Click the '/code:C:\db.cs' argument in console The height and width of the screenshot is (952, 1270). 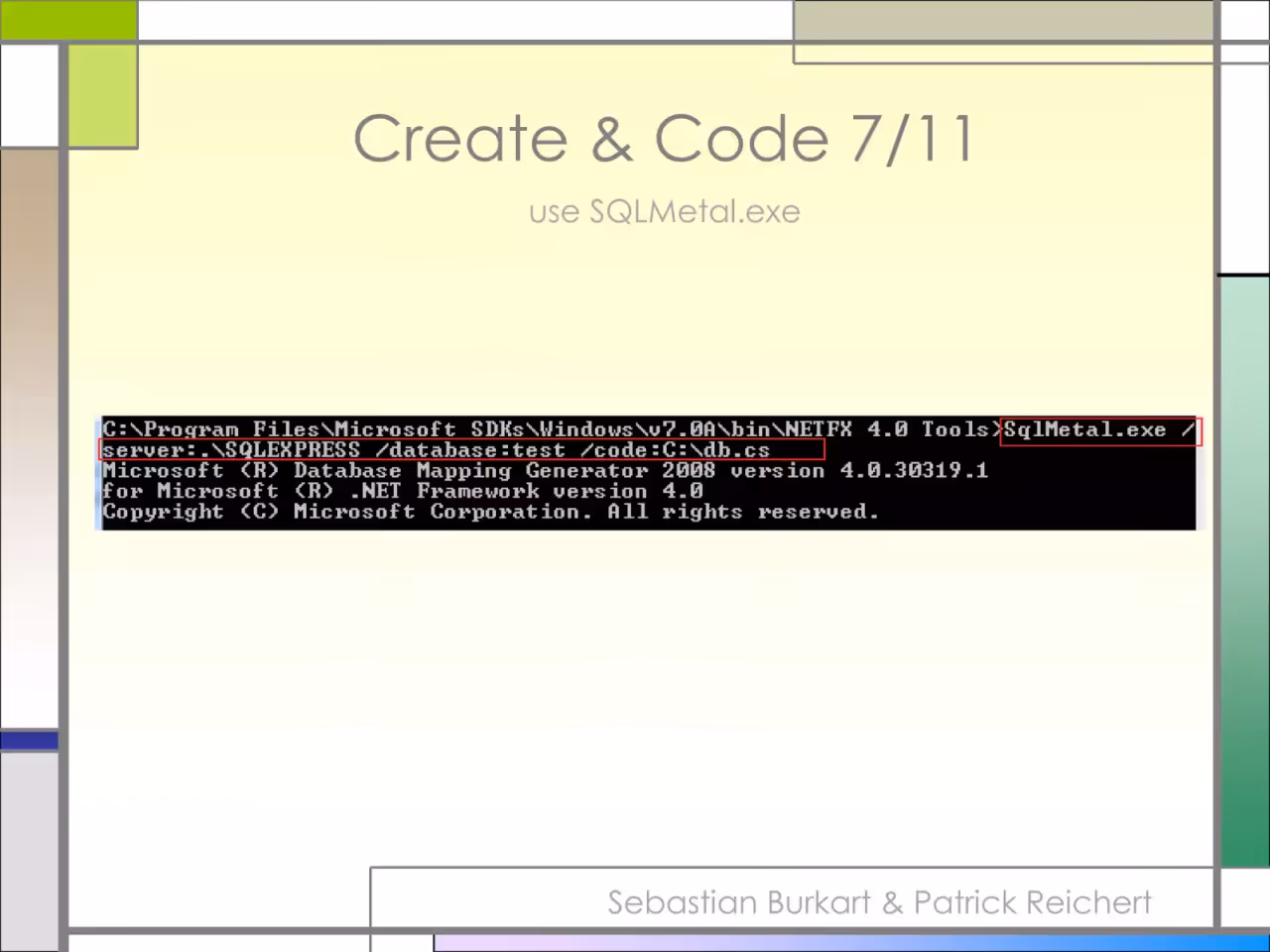click(x=675, y=450)
